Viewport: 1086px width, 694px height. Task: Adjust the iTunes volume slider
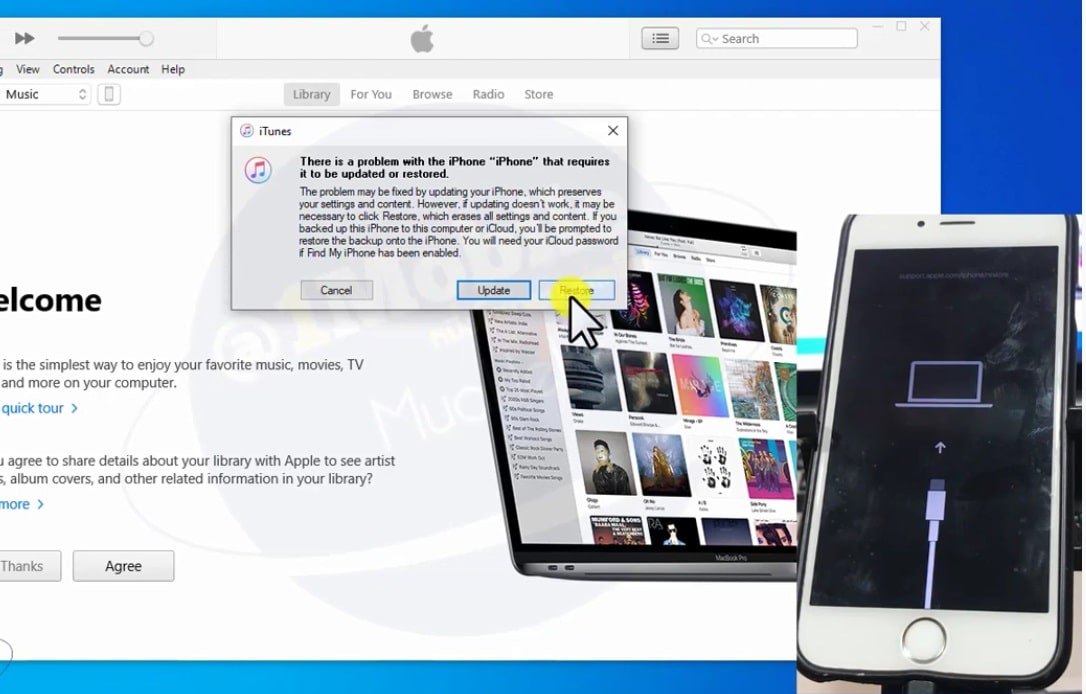[x=105, y=38]
